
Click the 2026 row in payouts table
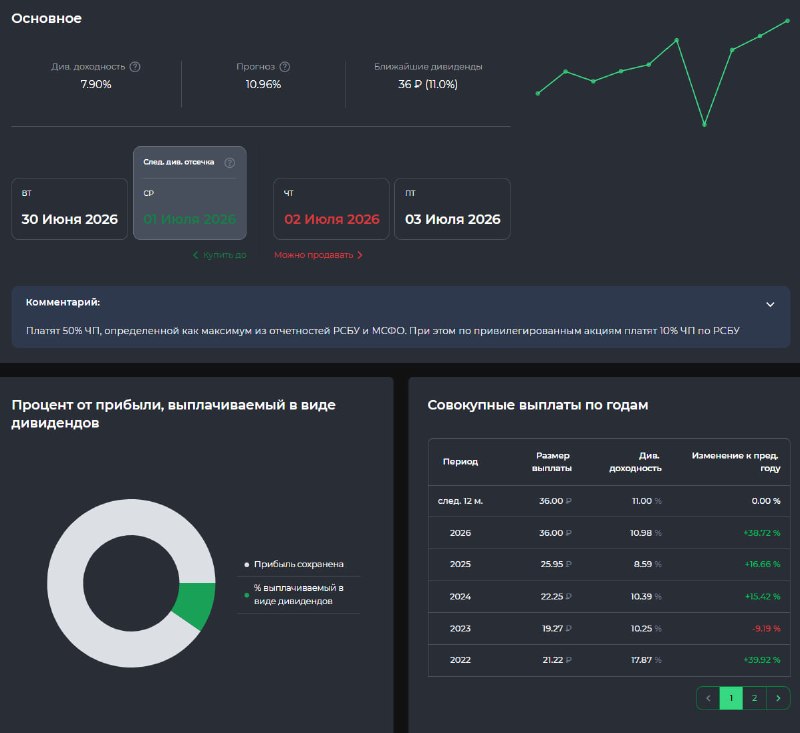[x=609, y=533]
